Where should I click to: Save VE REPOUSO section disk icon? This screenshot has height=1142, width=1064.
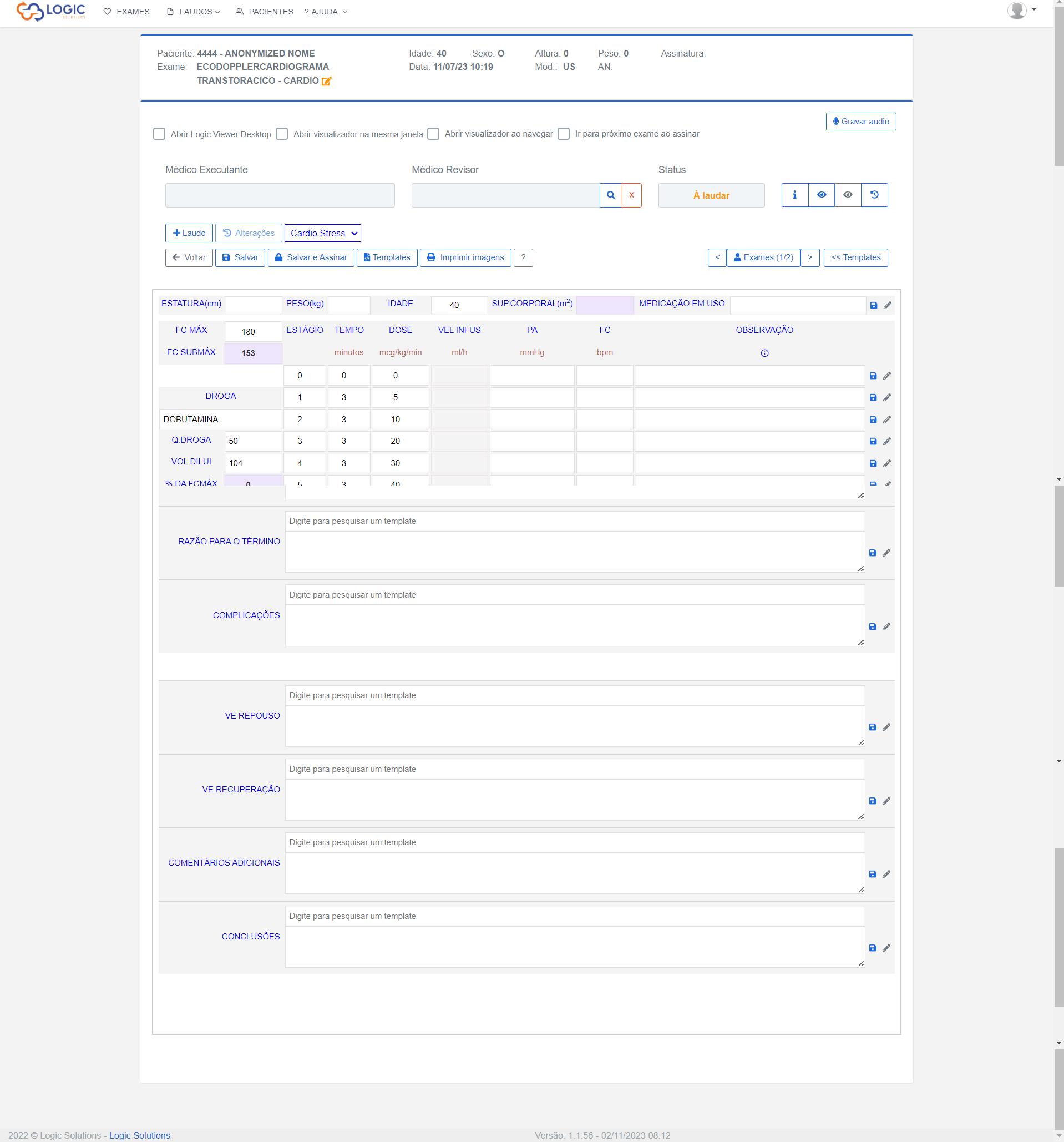(x=872, y=727)
